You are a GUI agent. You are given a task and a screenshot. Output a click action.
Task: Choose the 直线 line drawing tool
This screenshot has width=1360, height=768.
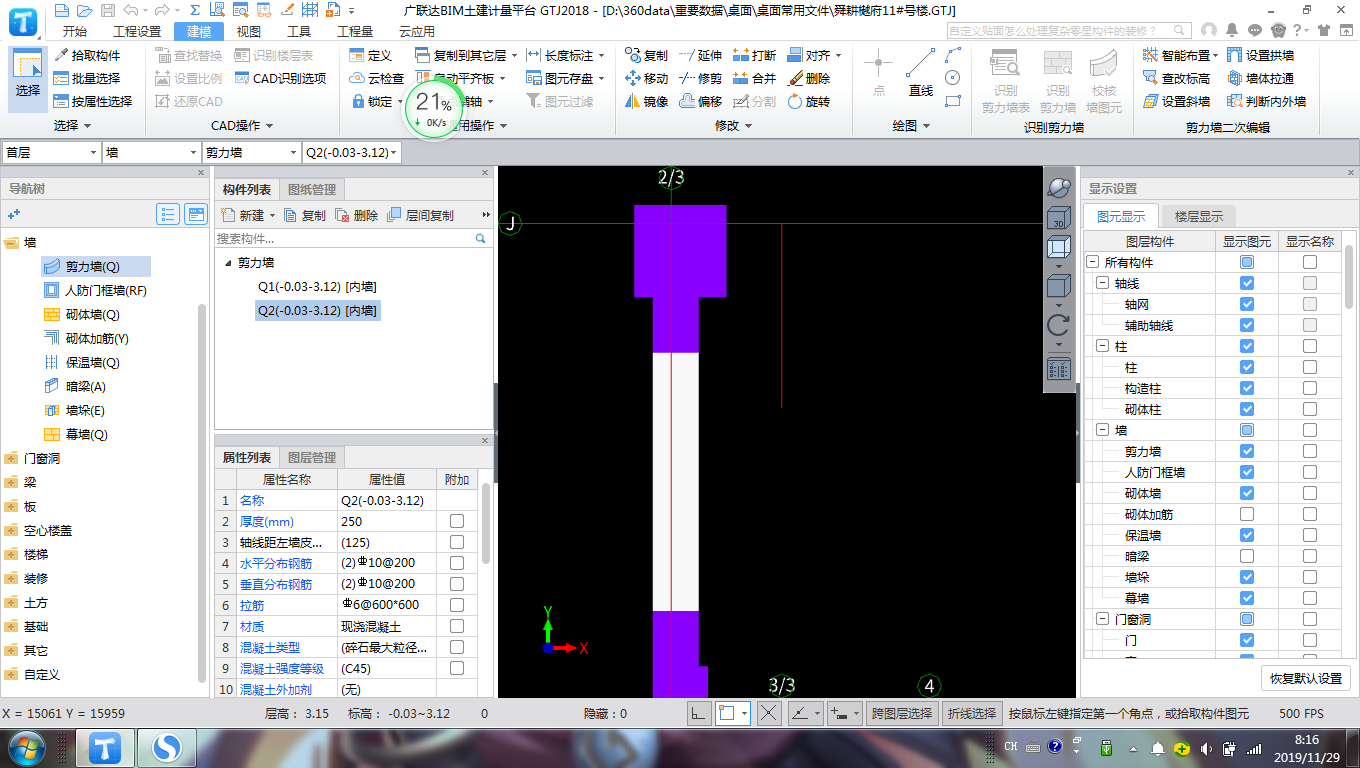[921, 74]
